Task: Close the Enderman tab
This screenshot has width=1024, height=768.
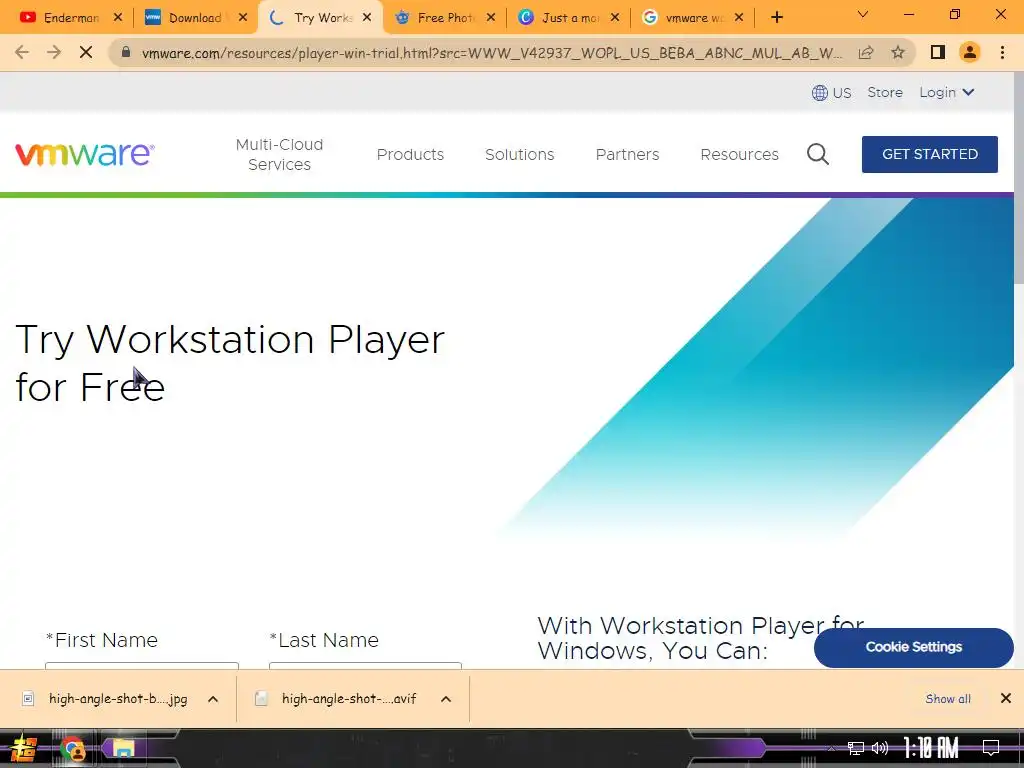Action: coord(118,18)
